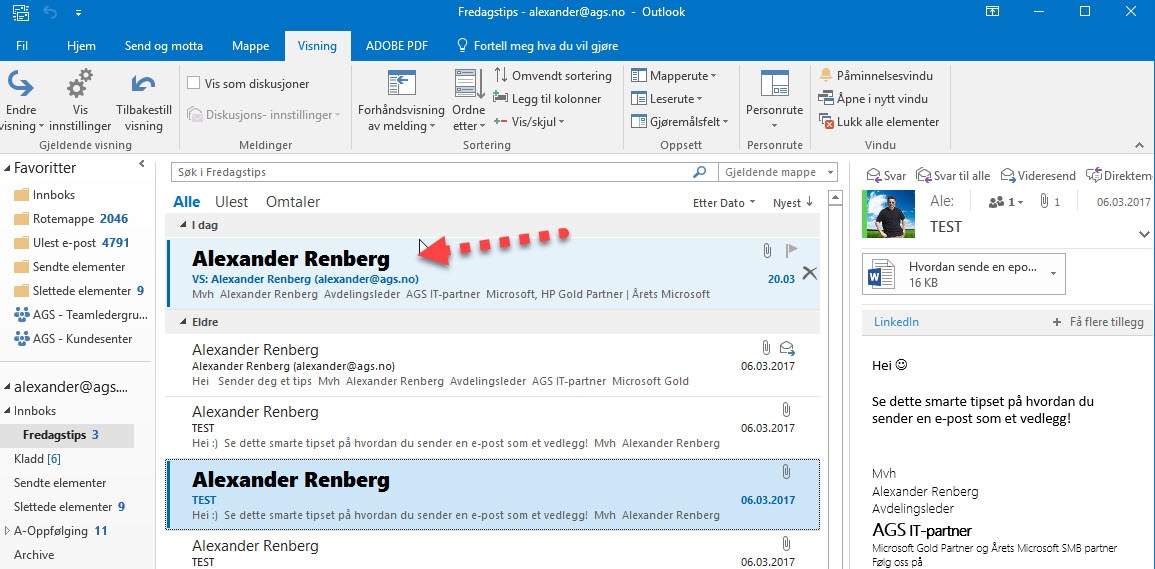Image resolution: width=1155 pixels, height=569 pixels.
Task: Expand the A-Oppfølging folder
Action: tap(8, 530)
